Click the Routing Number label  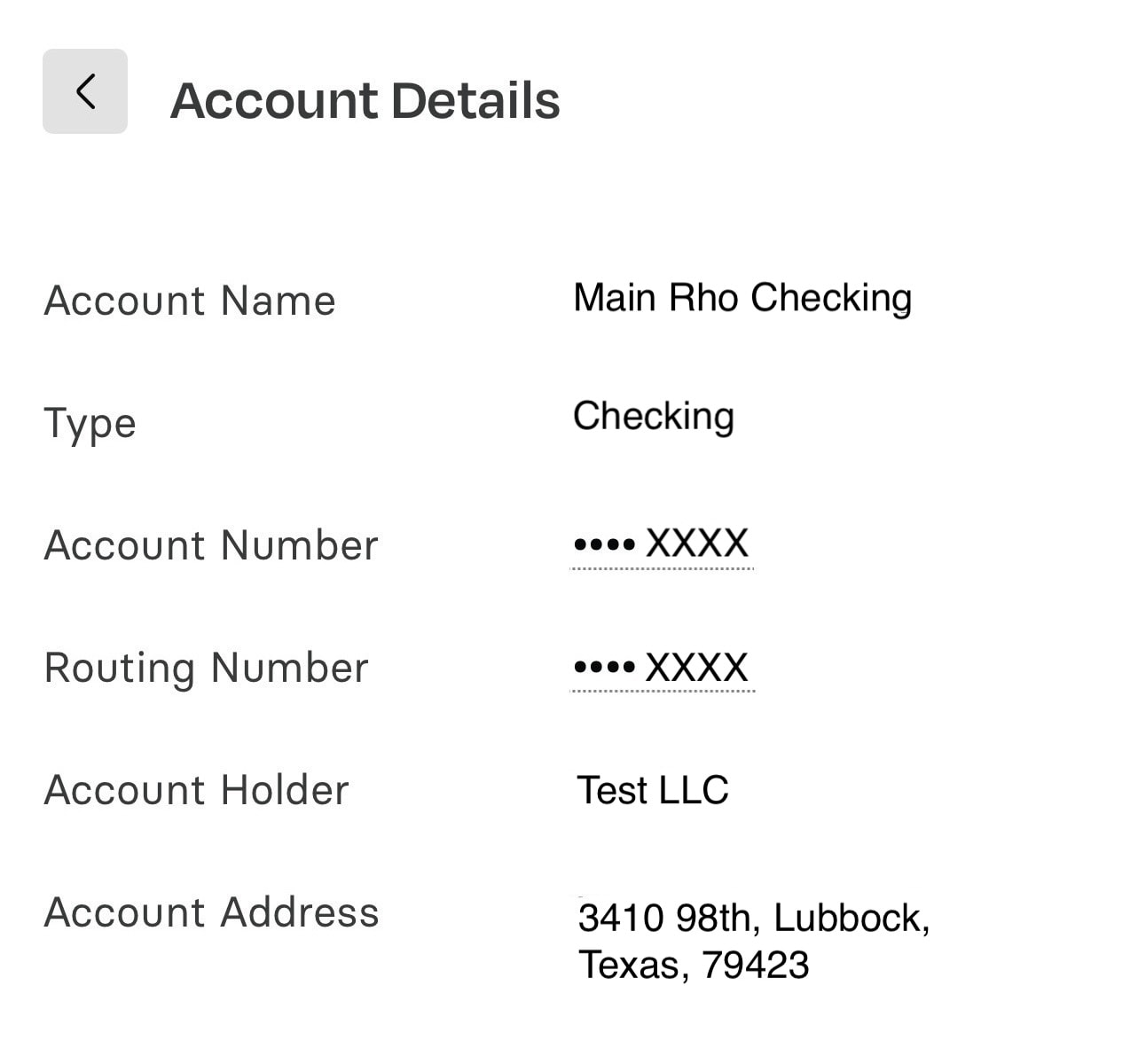206,668
